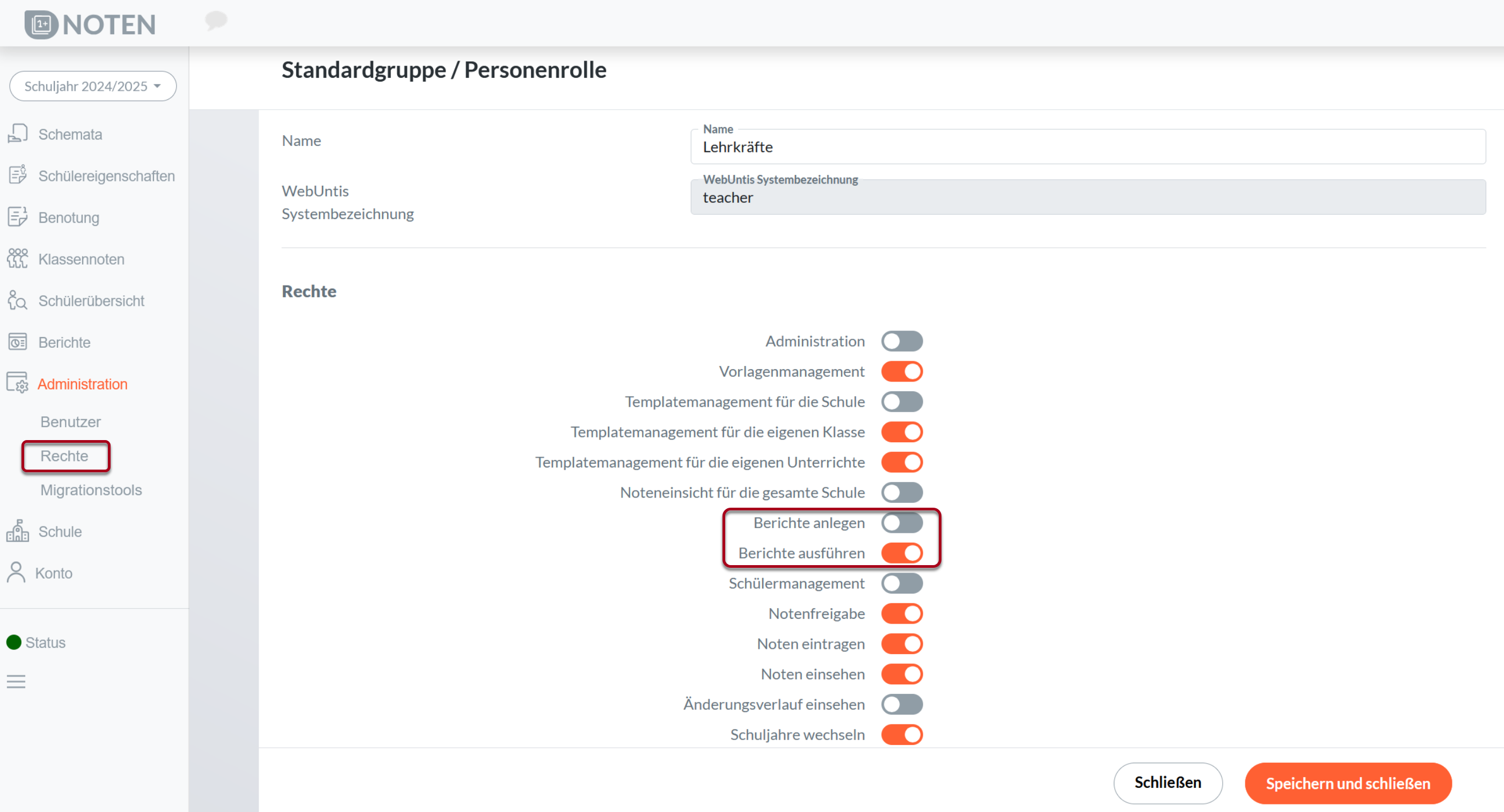Image resolution: width=1504 pixels, height=812 pixels.
Task: Open Benotung via its sidebar icon
Action: pyautogui.click(x=18, y=217)
